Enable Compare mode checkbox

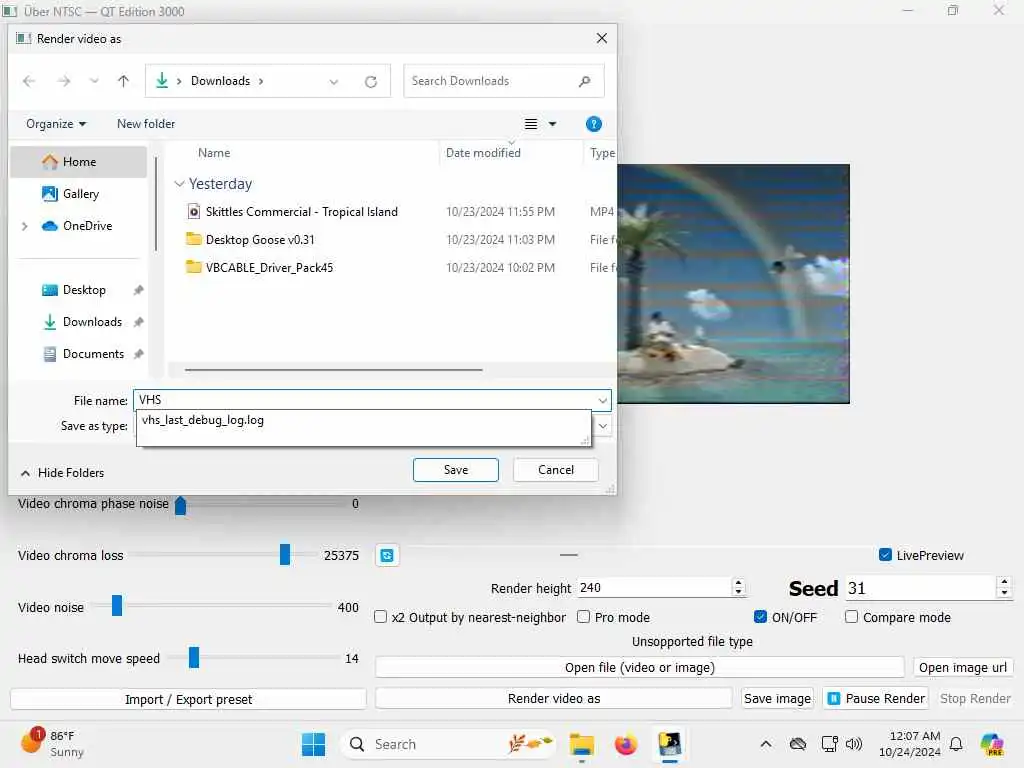[x=851, y=617]
